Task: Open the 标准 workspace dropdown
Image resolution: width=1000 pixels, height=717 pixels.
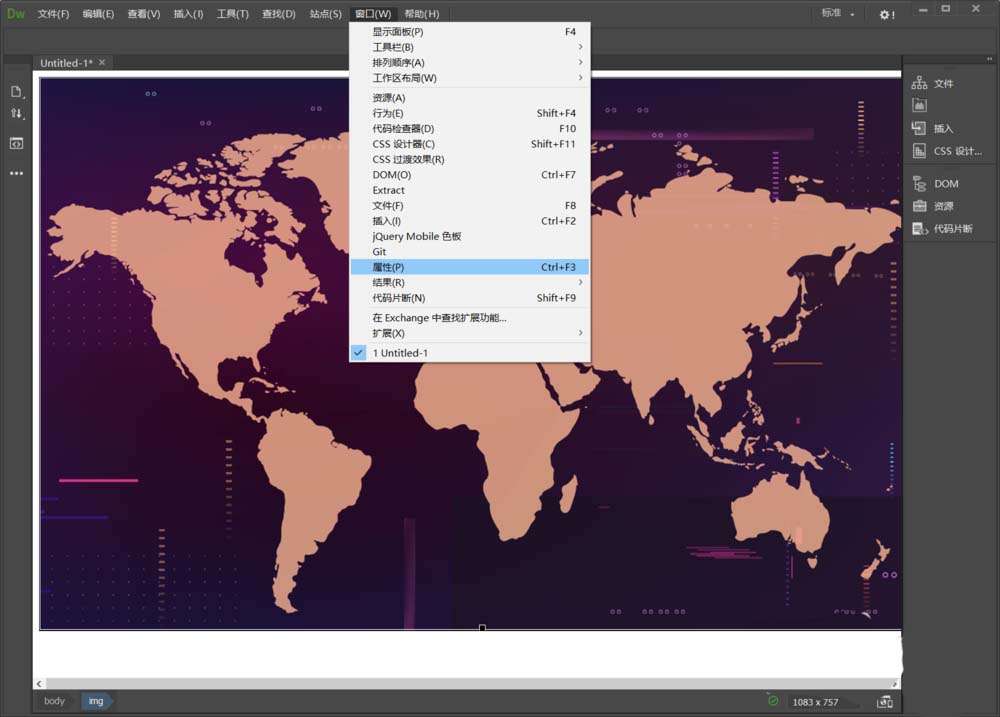Action: pos(838,14)
